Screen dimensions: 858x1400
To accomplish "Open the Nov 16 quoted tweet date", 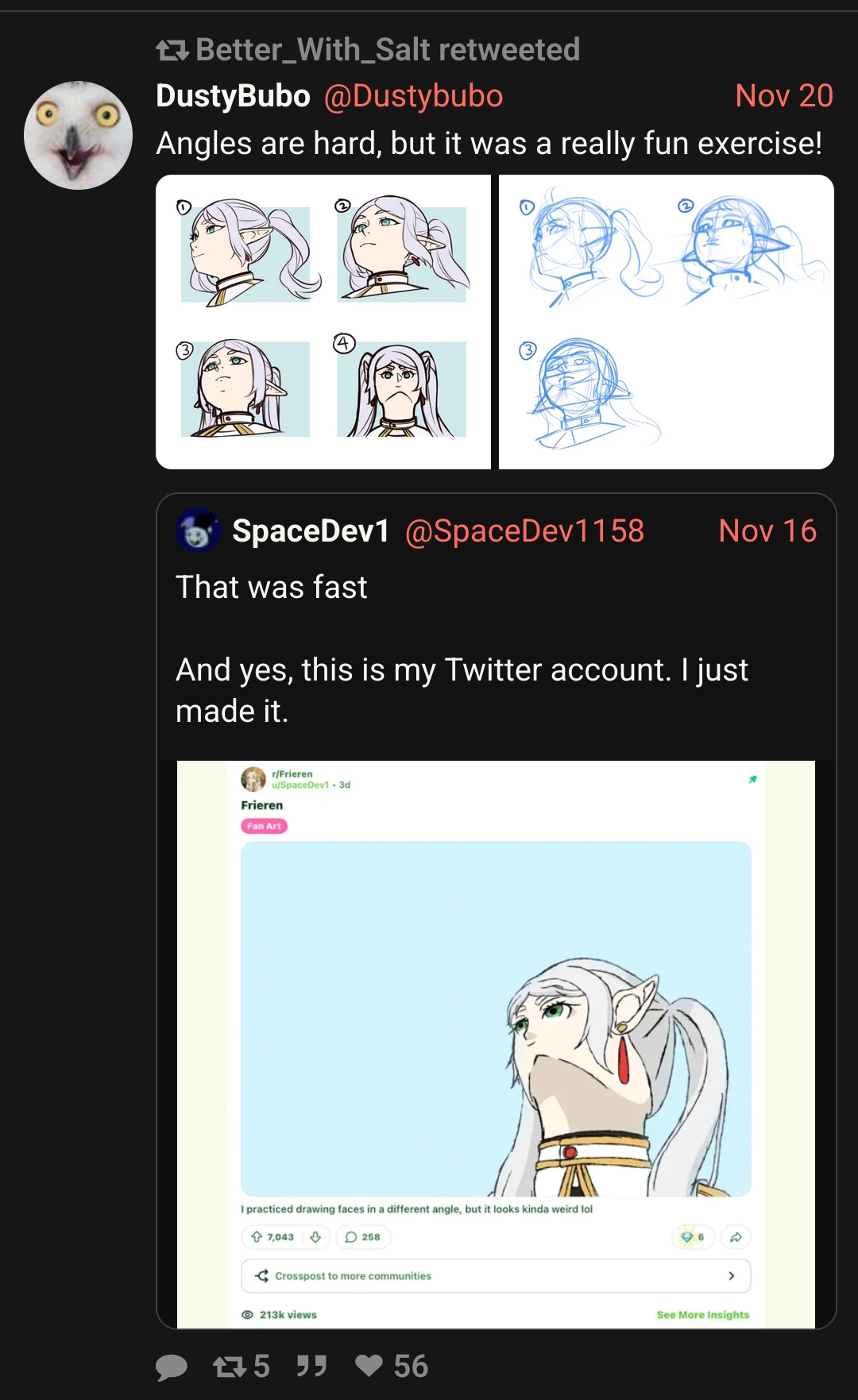I will point(767,531).
